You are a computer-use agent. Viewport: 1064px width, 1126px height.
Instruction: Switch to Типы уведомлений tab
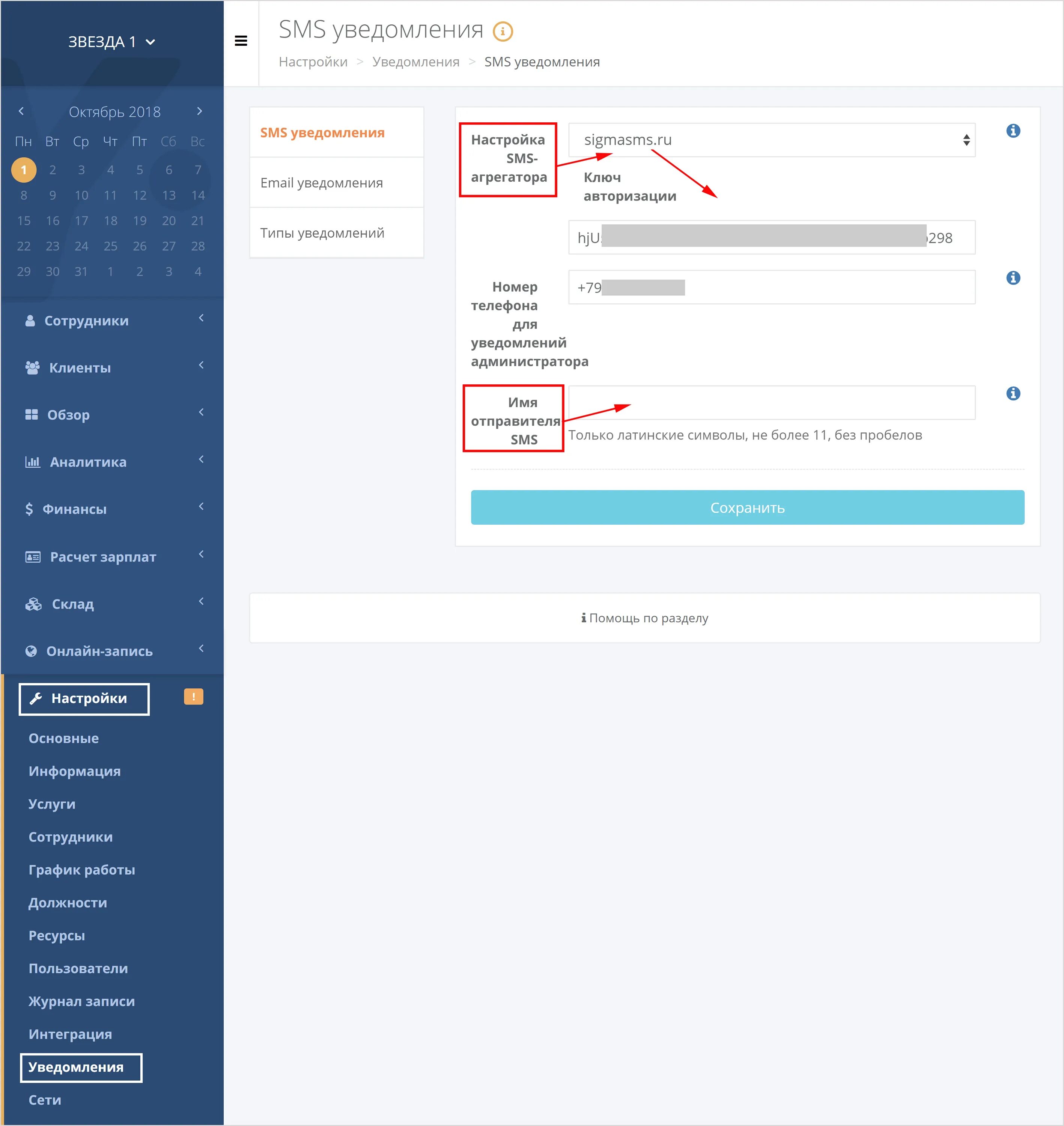click(322, 233)
